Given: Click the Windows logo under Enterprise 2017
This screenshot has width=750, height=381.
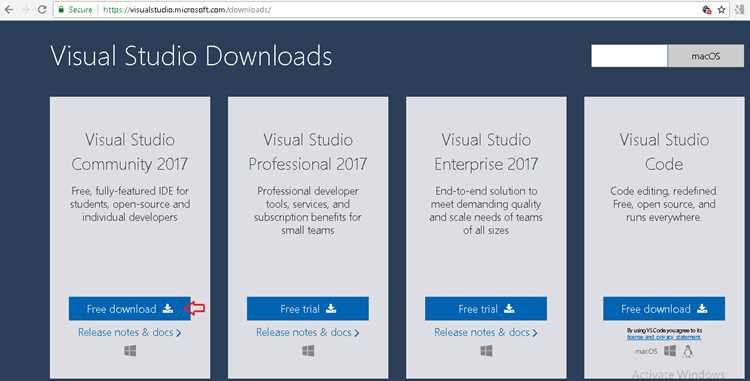Looking at the screenshot, I should coord(486,351).
